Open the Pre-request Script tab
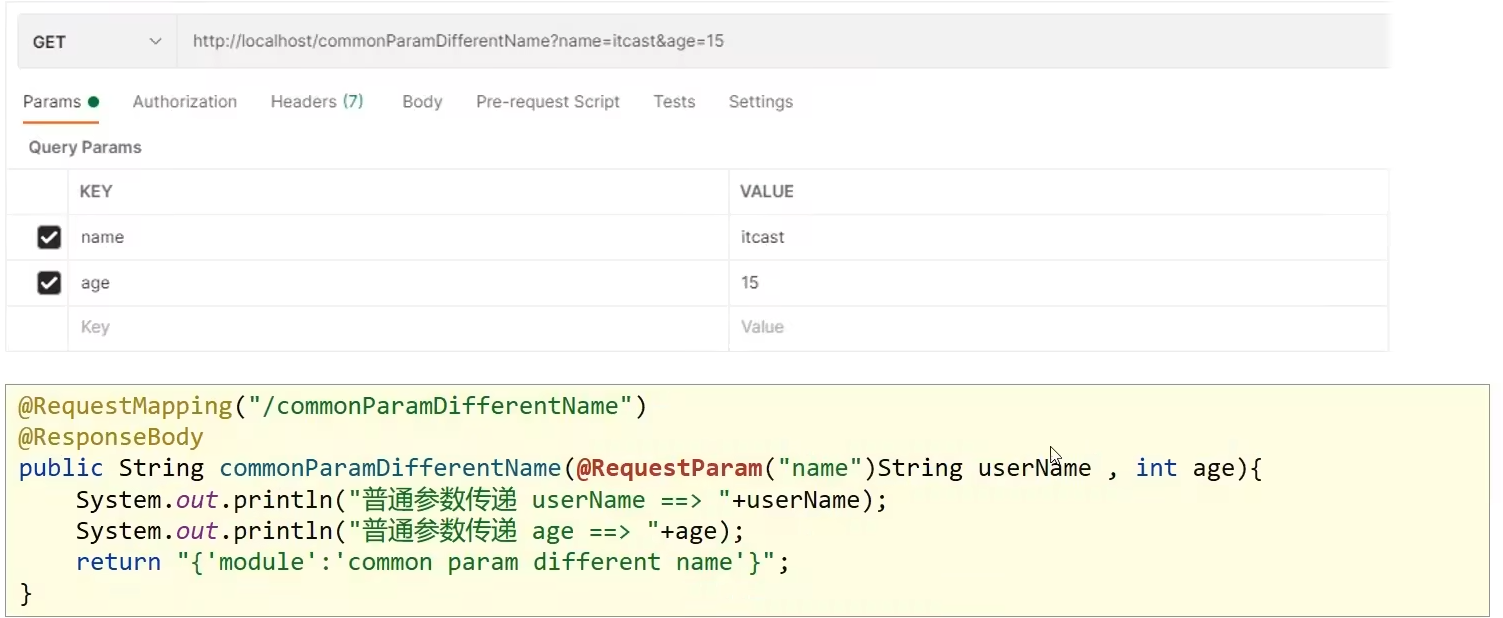Viewport: 1503px width, 618px height. (x=548, y=102)
